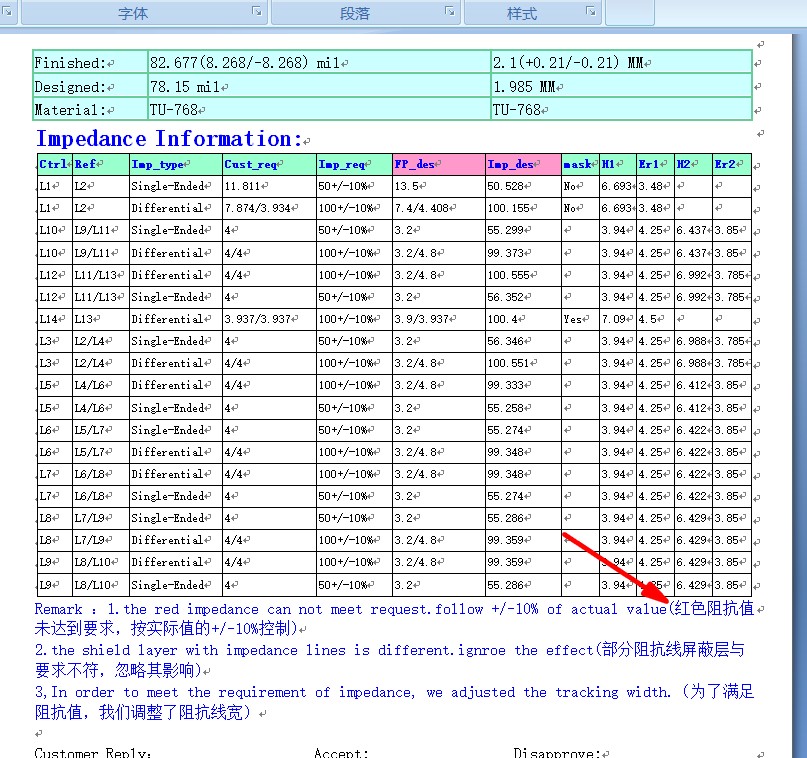Image resolution: width=807 pixels, height=758 pixels.
Task: Select the '7.09' H1 cell
Action: [618, 319]
